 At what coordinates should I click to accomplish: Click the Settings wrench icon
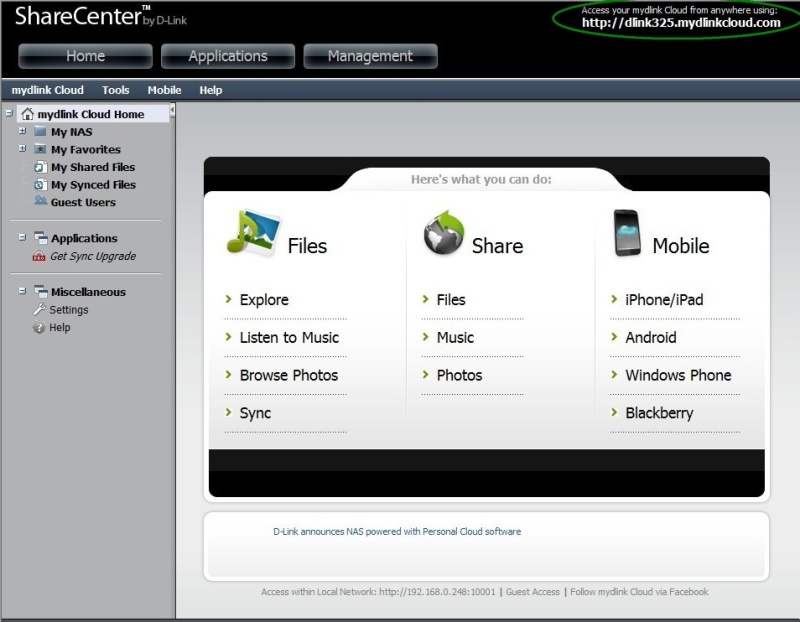click(x=39, y=309)
